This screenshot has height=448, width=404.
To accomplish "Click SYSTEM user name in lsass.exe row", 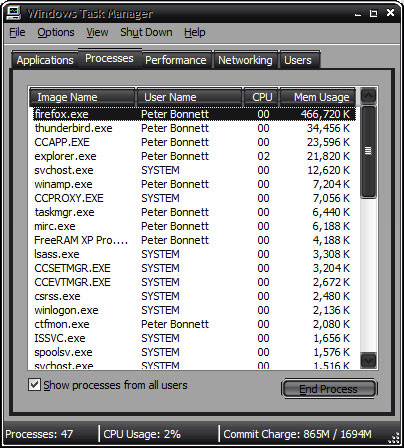I will pos(160,254).
